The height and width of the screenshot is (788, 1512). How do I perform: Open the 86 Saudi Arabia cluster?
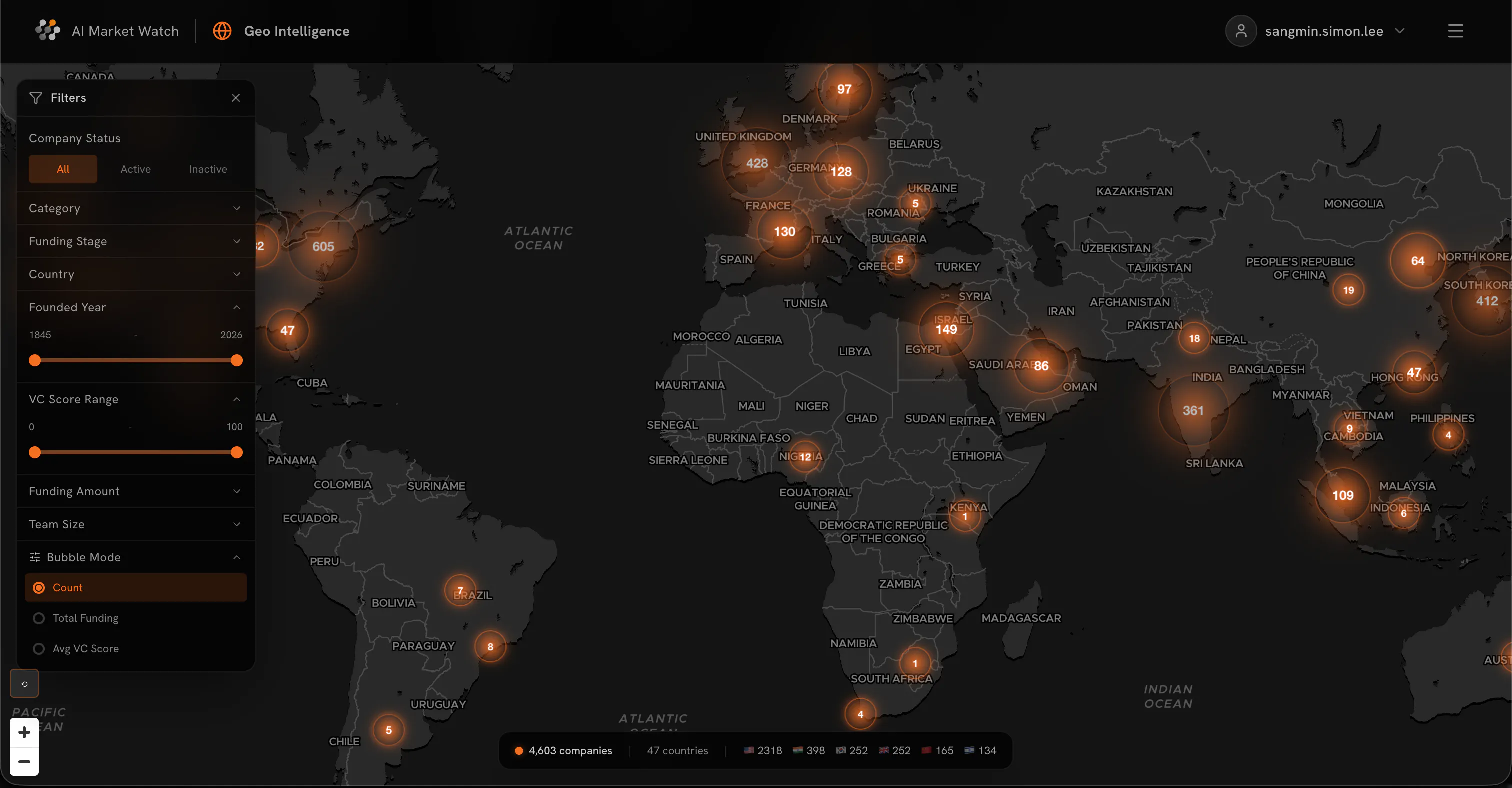[1041, 366]
